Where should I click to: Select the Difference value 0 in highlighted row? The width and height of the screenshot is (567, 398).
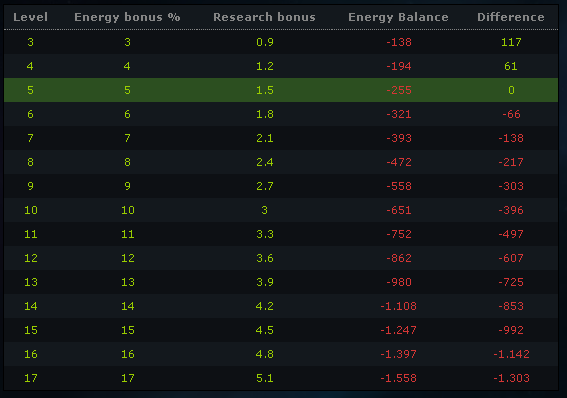511,90
